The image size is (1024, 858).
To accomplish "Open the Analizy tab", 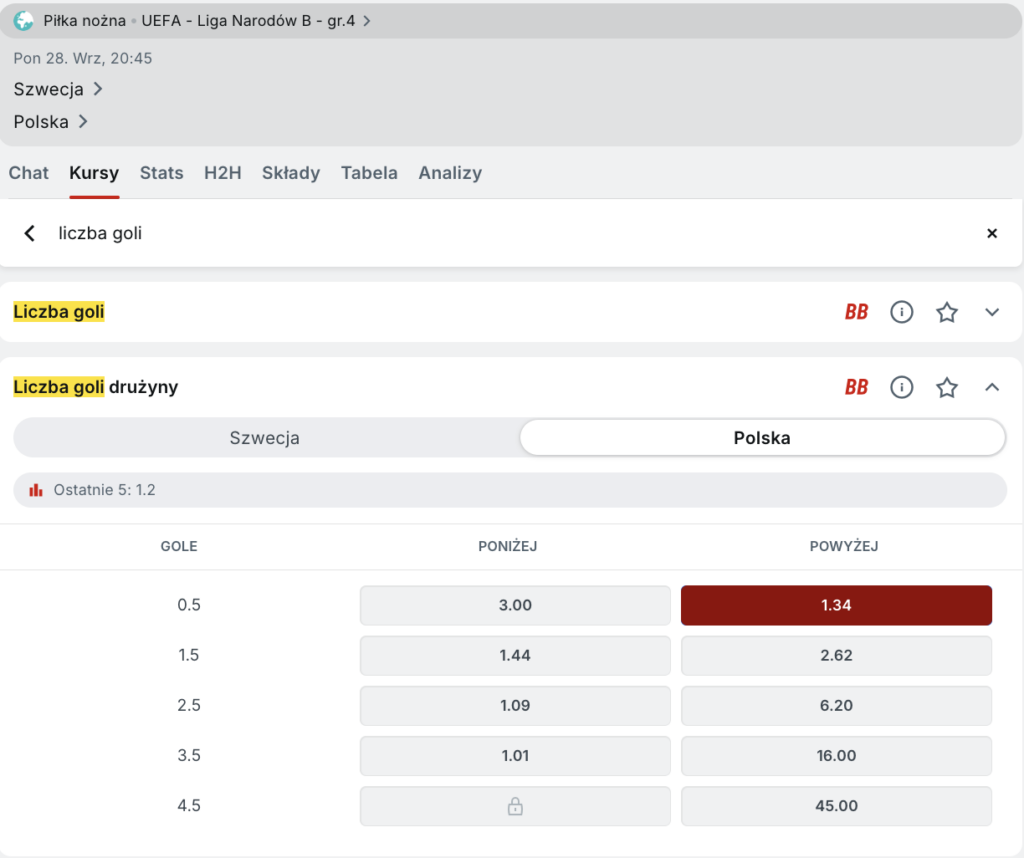I will 450,173.
